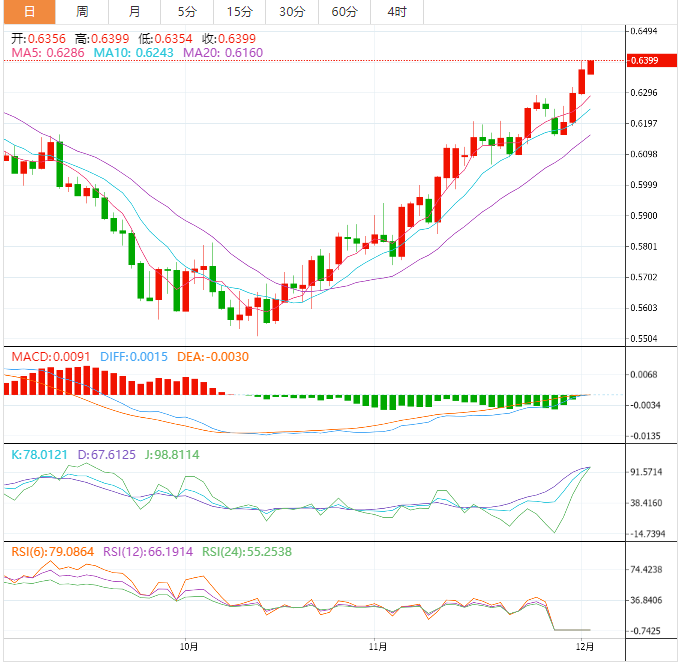Click the 低:0.6354 low price text
Screen dimensions: 681x670
pos(165,39)
